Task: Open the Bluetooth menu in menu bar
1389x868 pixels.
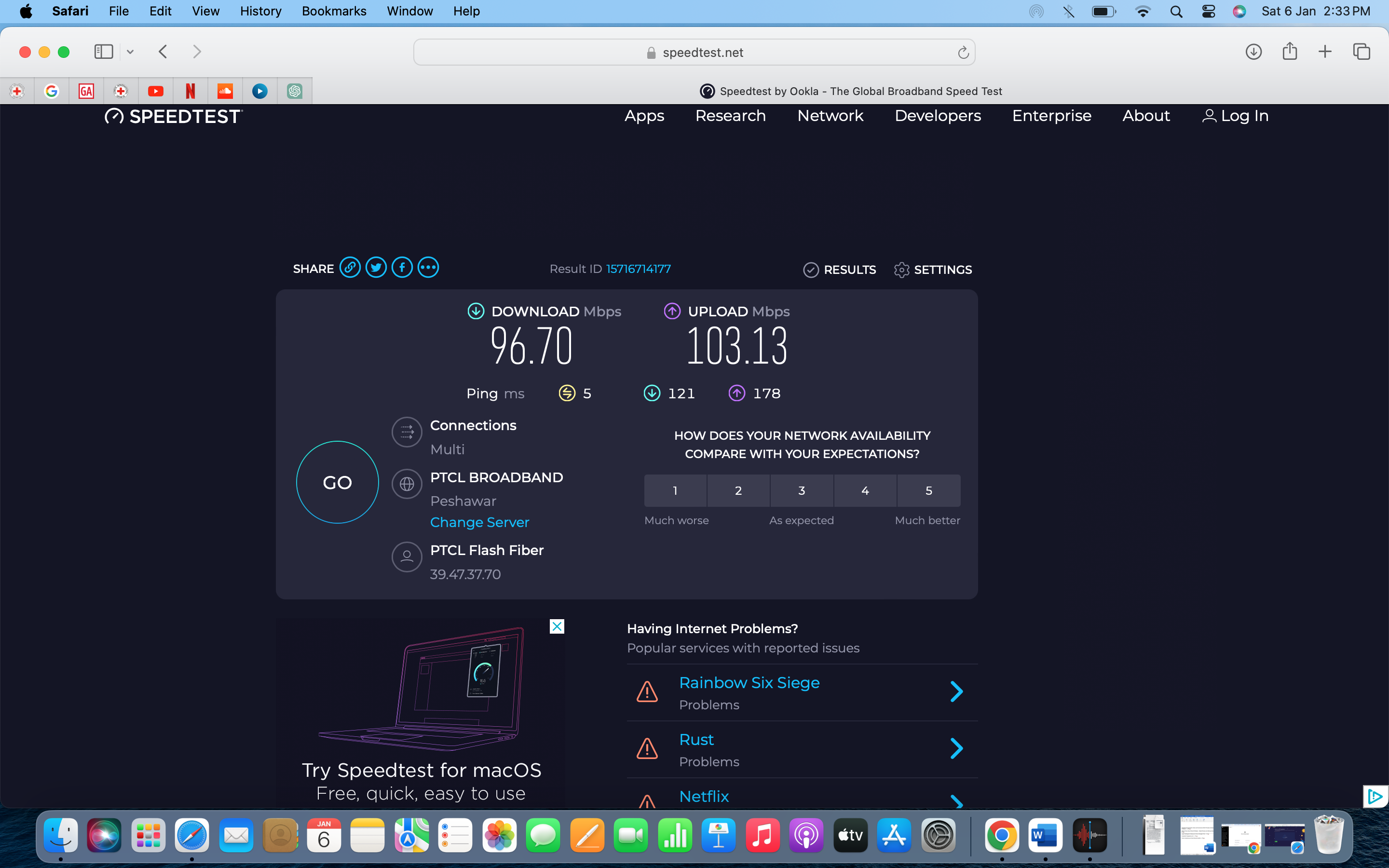Action: pyautogui.click(x=1069, y=11)
